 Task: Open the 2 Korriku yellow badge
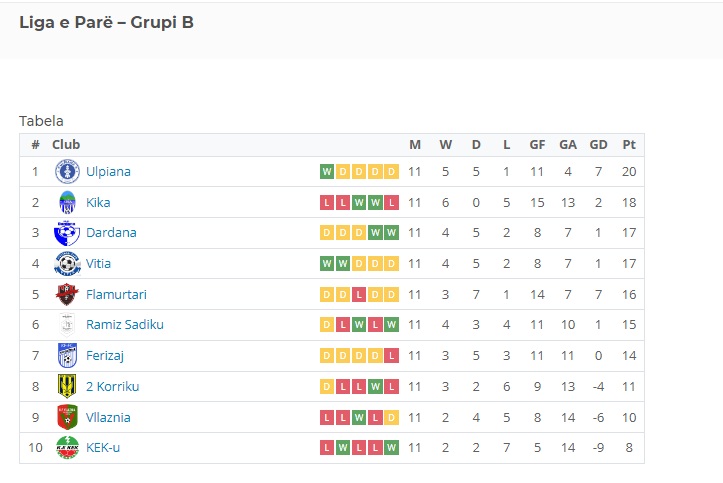[x=67, y=386]
